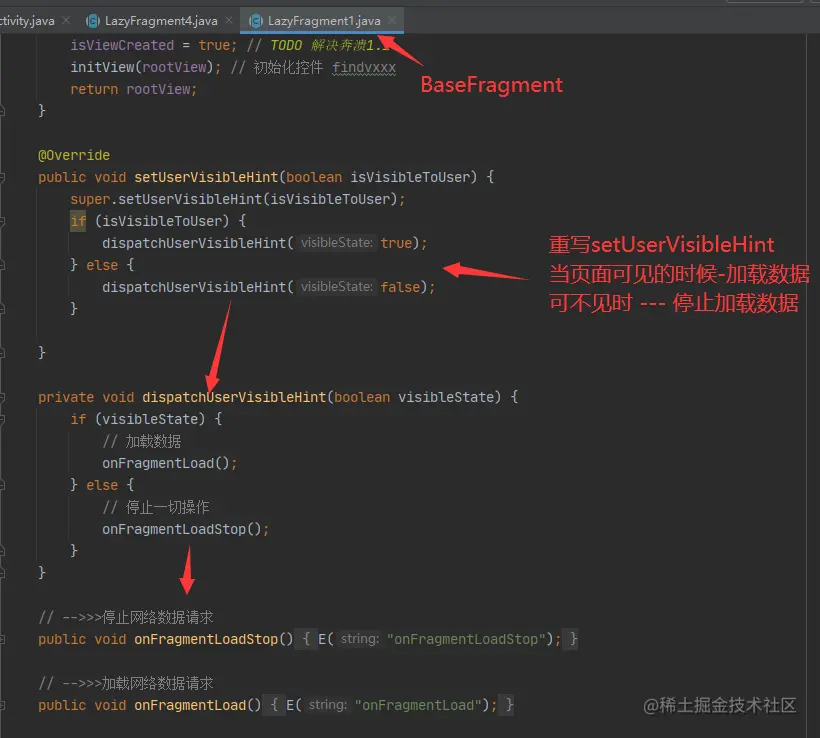The width and height of the screenshot is (820, 738).
Task: Click the onFragmentLoad(); call inside if block
Action: coord(169,463)
